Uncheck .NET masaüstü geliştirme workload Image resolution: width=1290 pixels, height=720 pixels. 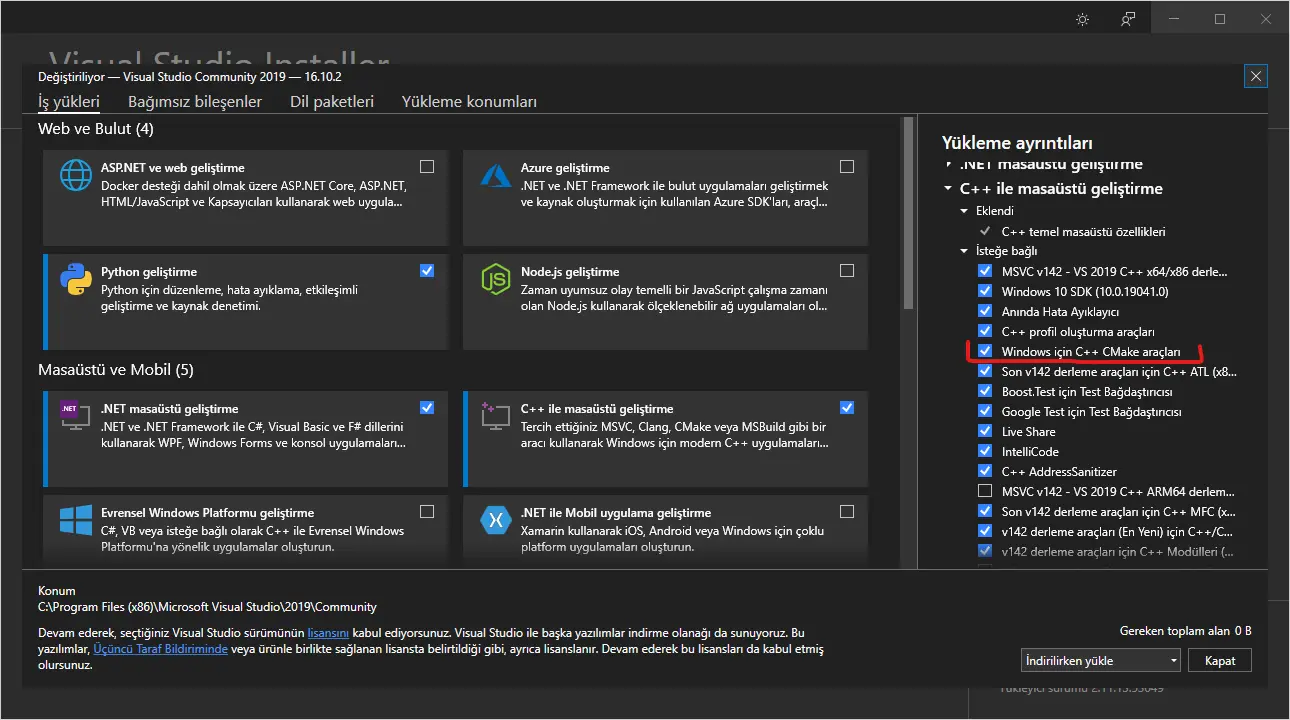tap(427, 408)
